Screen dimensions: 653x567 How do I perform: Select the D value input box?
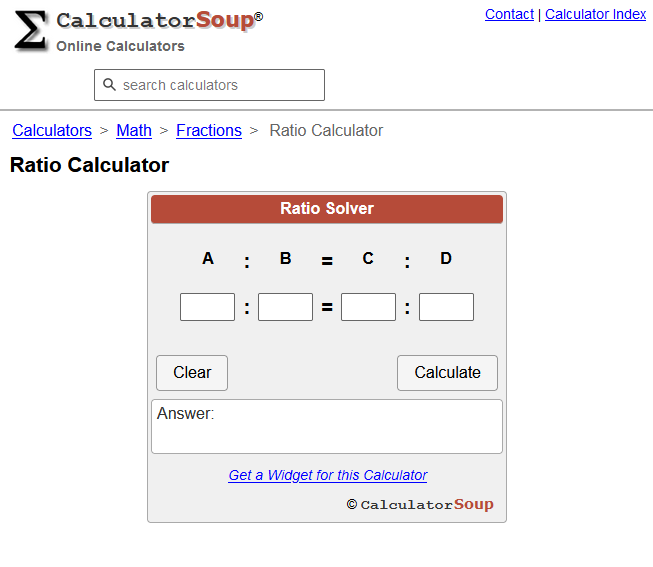446,307
